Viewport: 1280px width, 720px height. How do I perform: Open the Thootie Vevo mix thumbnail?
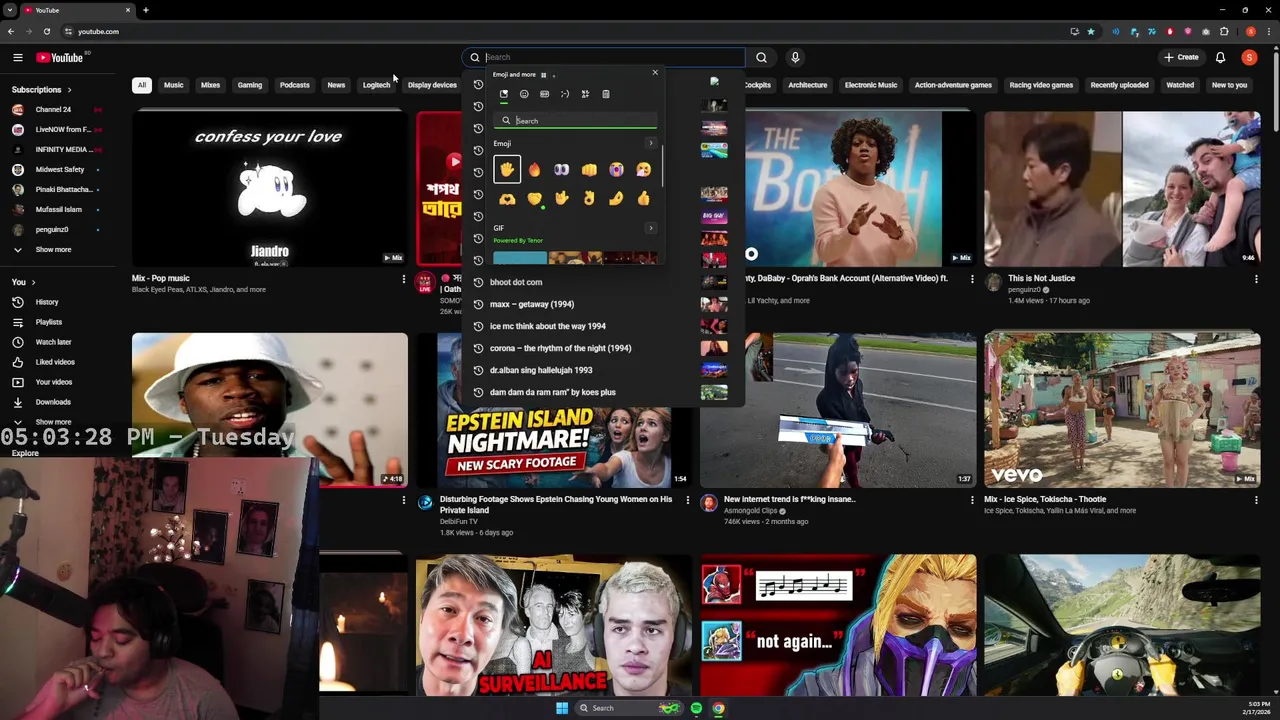pyautogui.click(x=1122, y=410)
